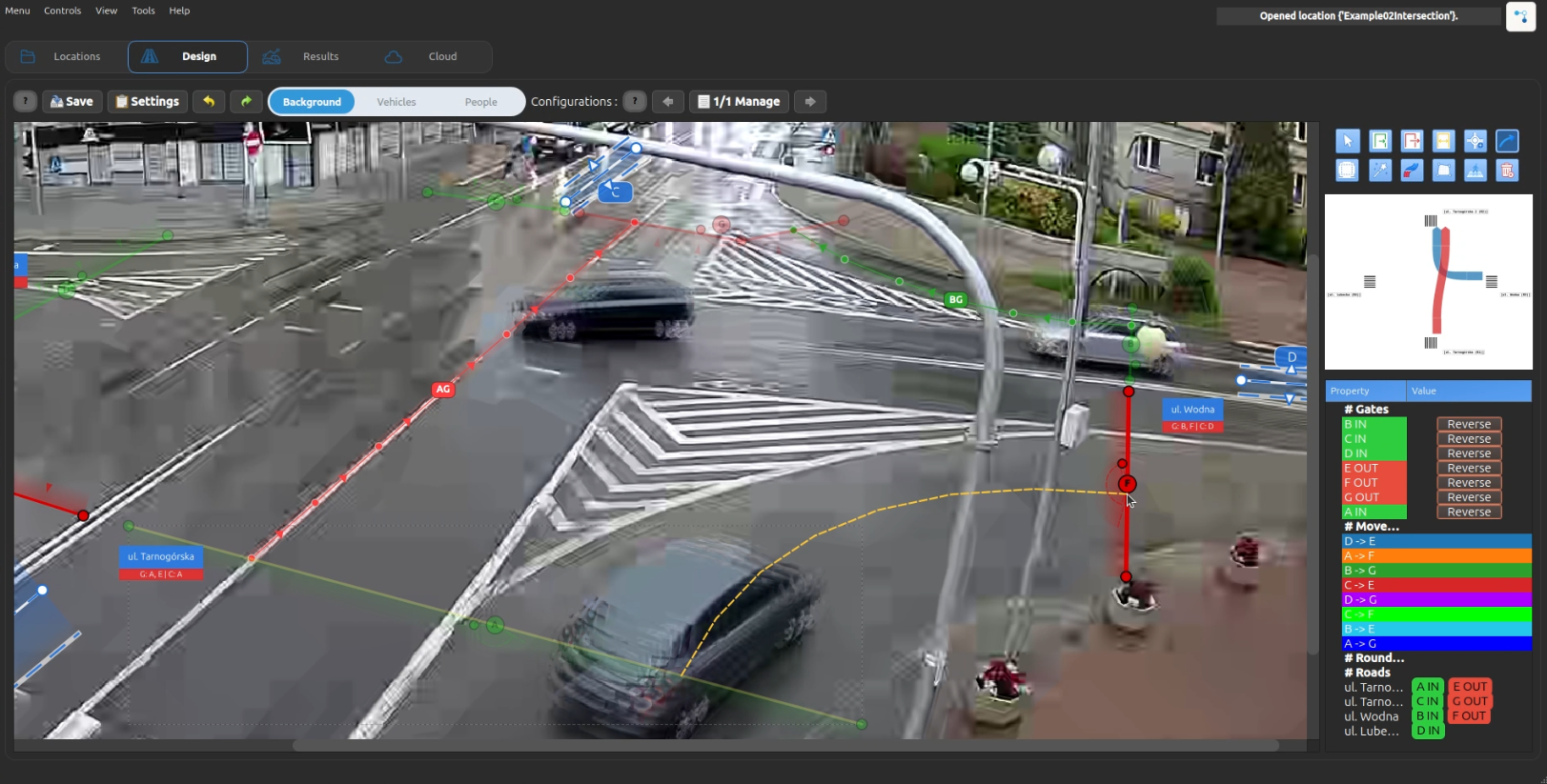Click the Save button

71,101
